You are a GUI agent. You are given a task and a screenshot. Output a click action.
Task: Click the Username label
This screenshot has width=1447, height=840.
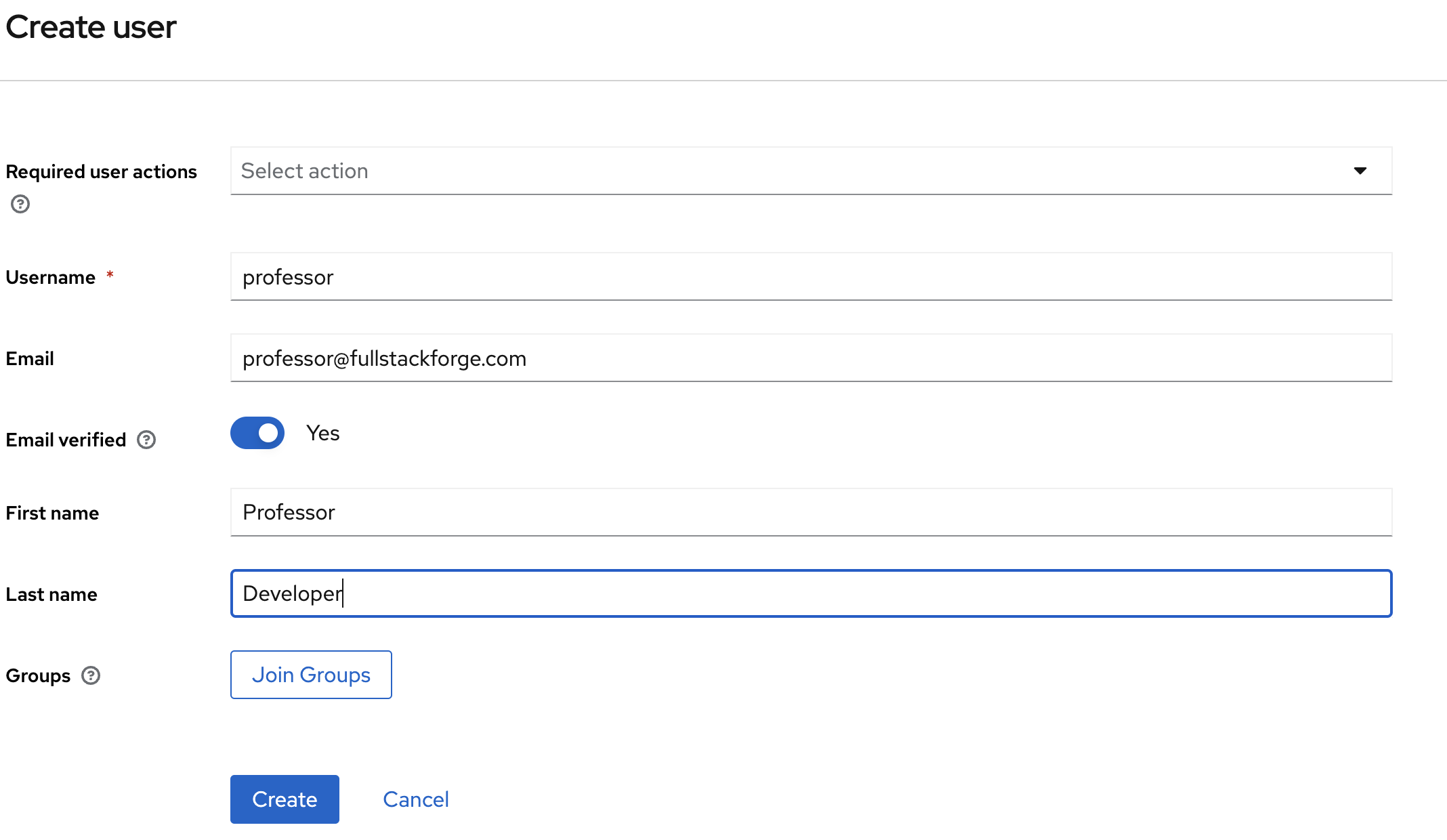click(x=50, y=277)
